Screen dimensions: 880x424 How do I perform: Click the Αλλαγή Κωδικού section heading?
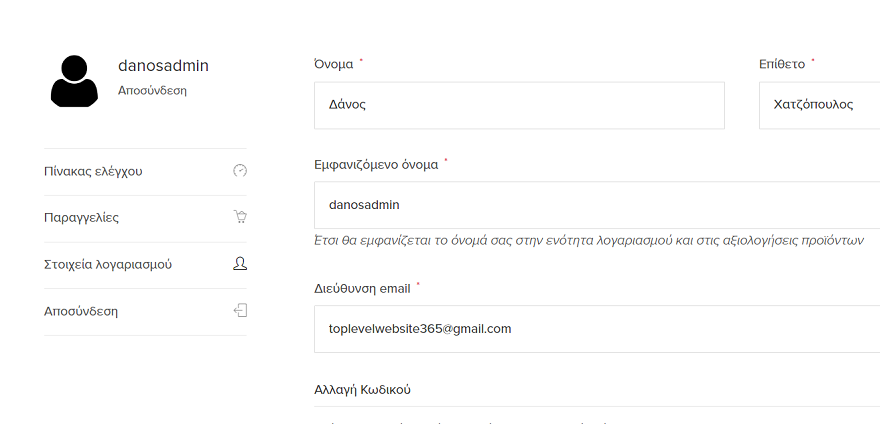[x=362, y=389]
